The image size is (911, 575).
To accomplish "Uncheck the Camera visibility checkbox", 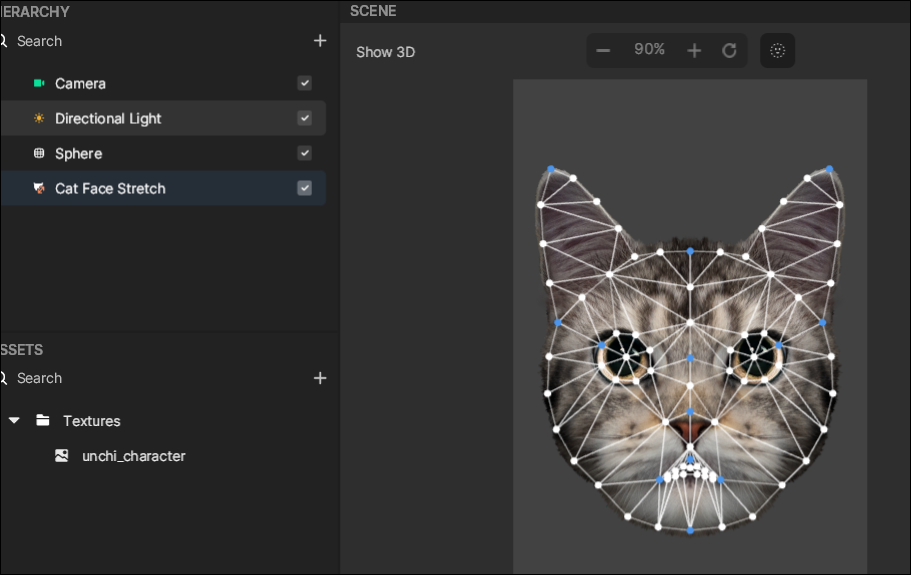I will point(304,83).
